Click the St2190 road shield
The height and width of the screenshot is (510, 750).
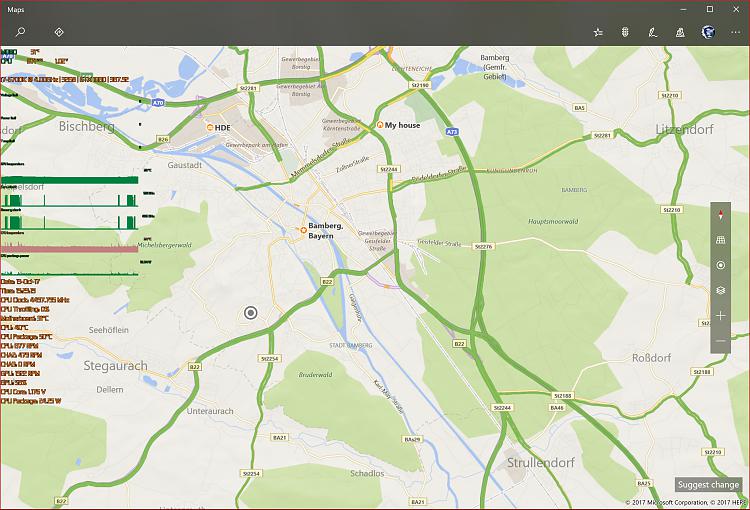coord(419,85)
